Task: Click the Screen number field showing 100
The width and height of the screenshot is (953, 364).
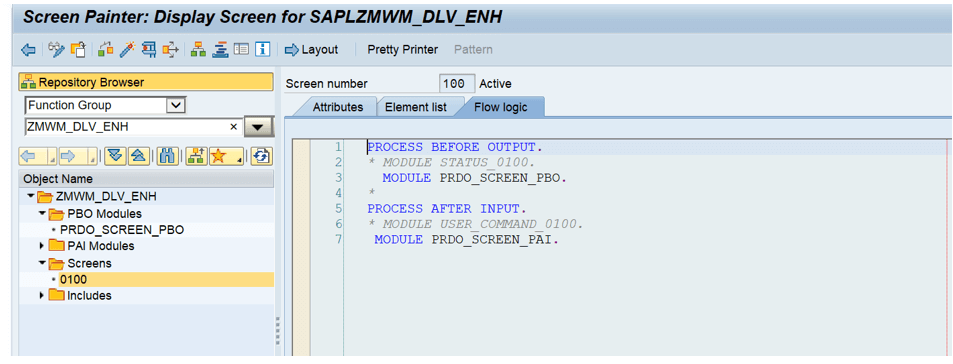Action: pyautogui.click(x=456, y=84)
